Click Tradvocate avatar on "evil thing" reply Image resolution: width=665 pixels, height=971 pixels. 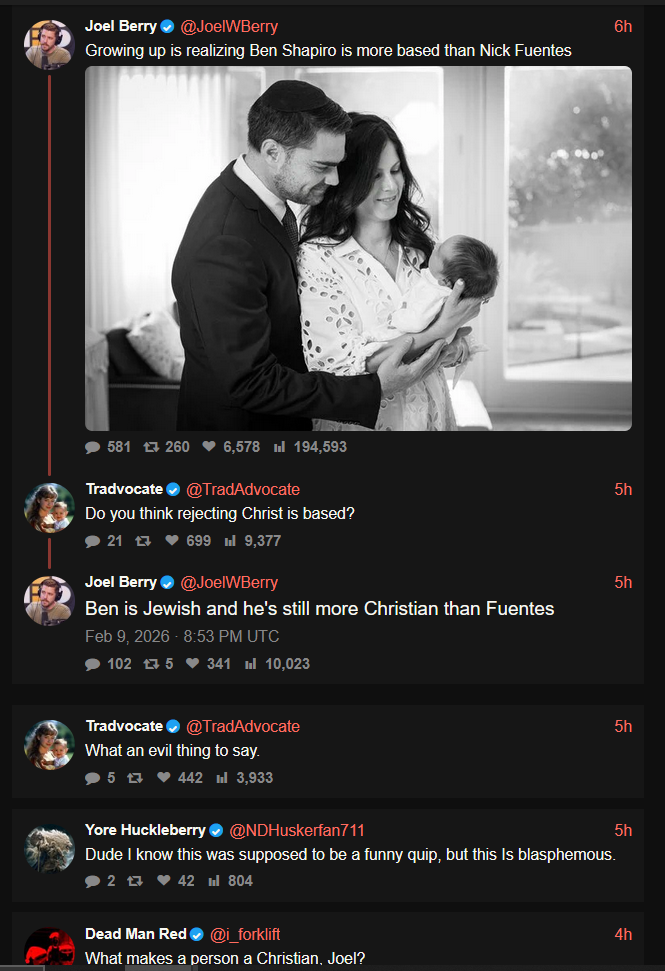(49, 744)
